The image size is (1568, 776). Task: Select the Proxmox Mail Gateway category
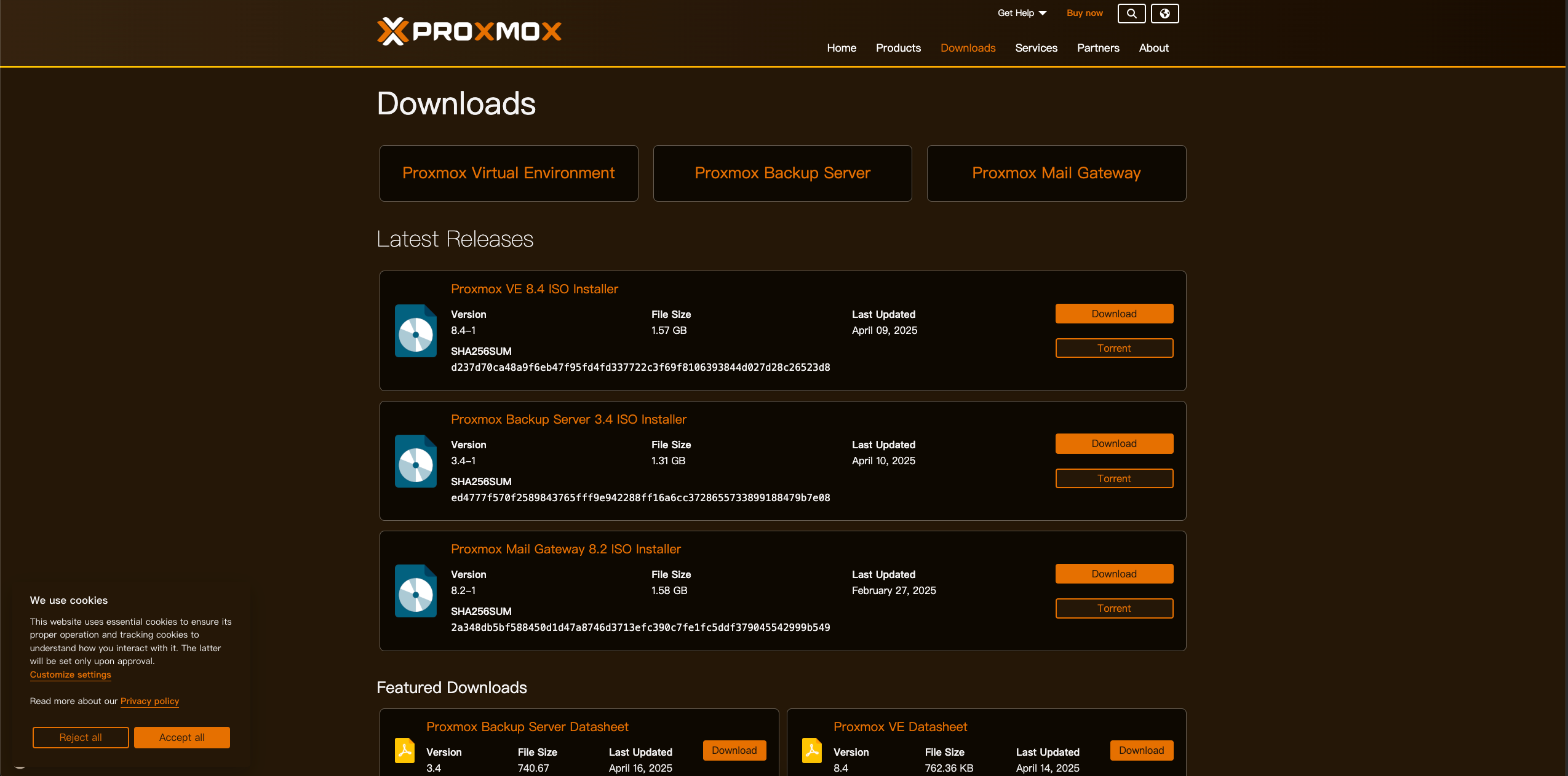tap(1056, 173)
